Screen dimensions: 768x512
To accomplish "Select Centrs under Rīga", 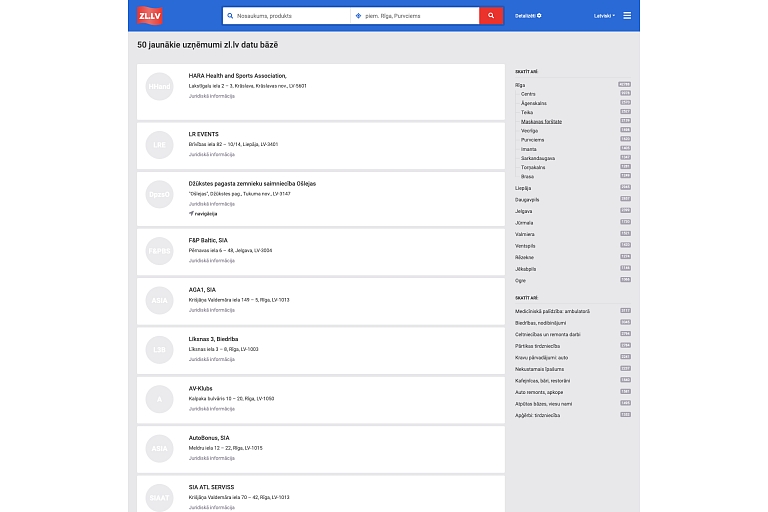I will [x=528, y=94].
